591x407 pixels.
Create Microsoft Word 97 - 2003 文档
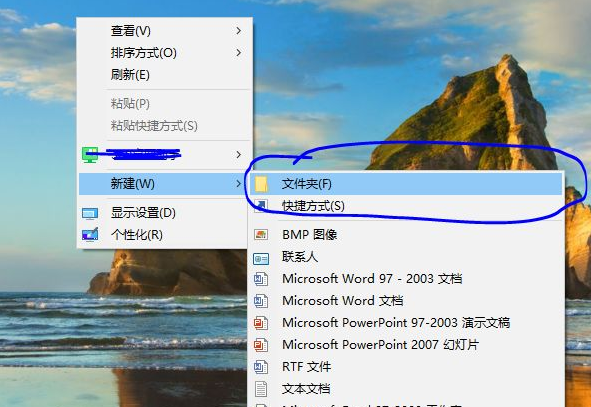(406, 278)
